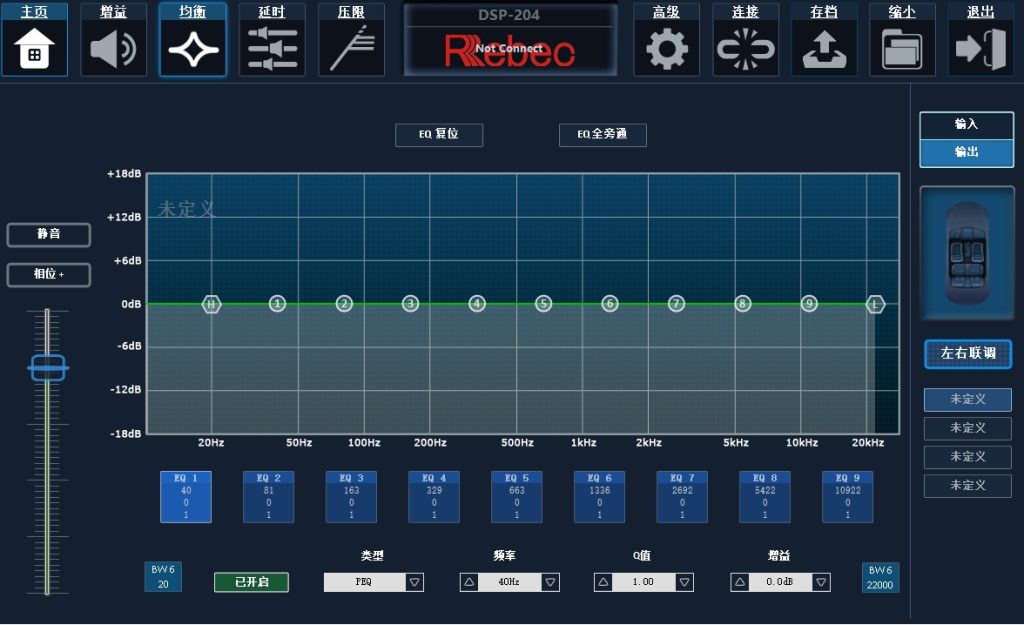
Task: Increase 增益 gain with up arrow
Action: (x=739, y=582)
